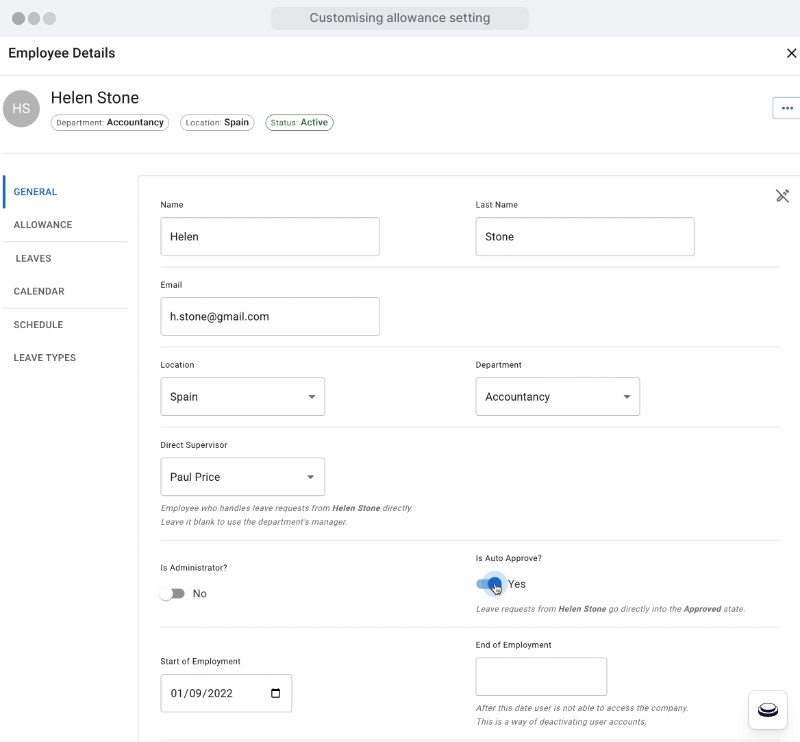
Task: Open the Schedule tab
Action: (38, 325)
